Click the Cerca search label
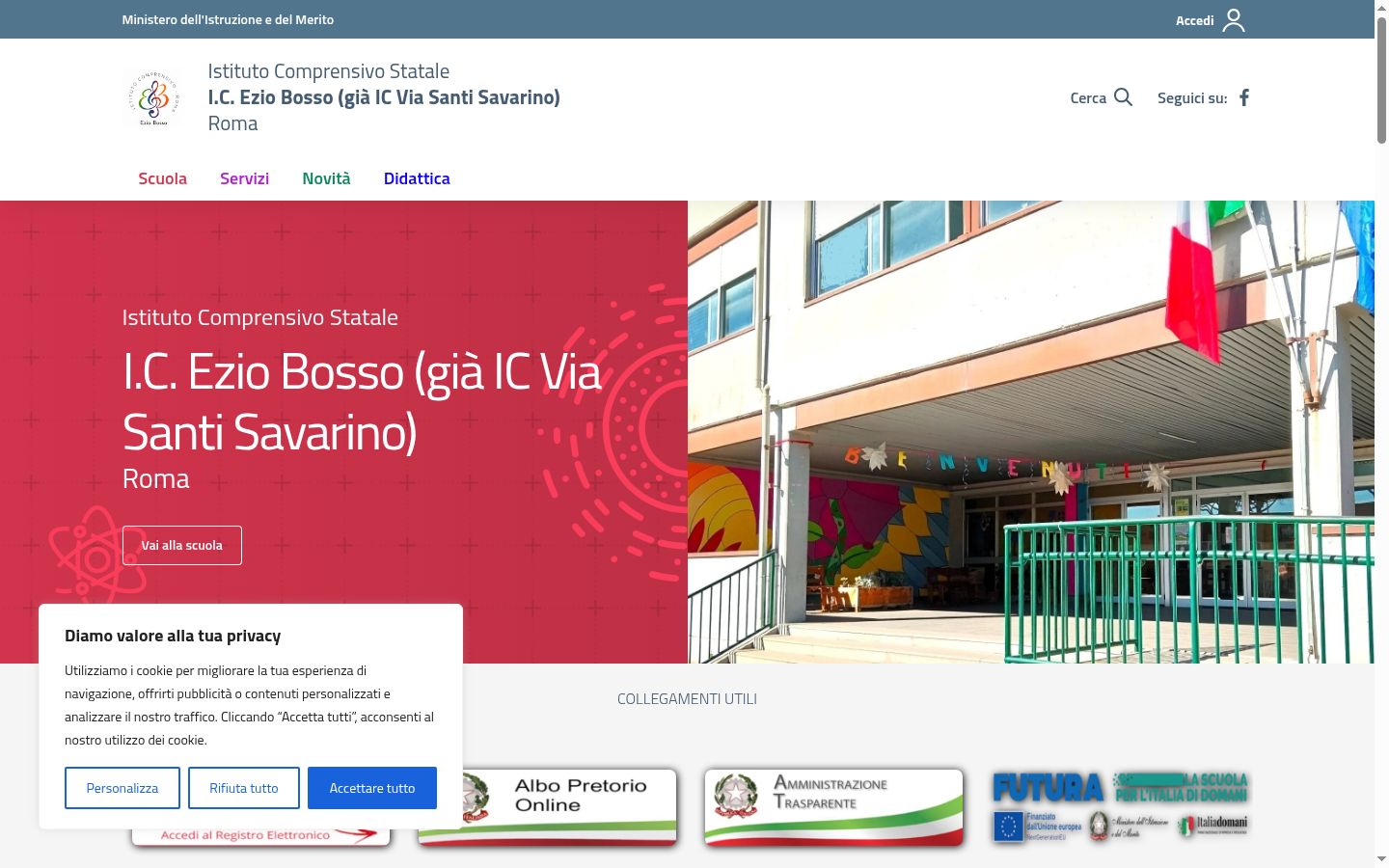 point(1088,97)
